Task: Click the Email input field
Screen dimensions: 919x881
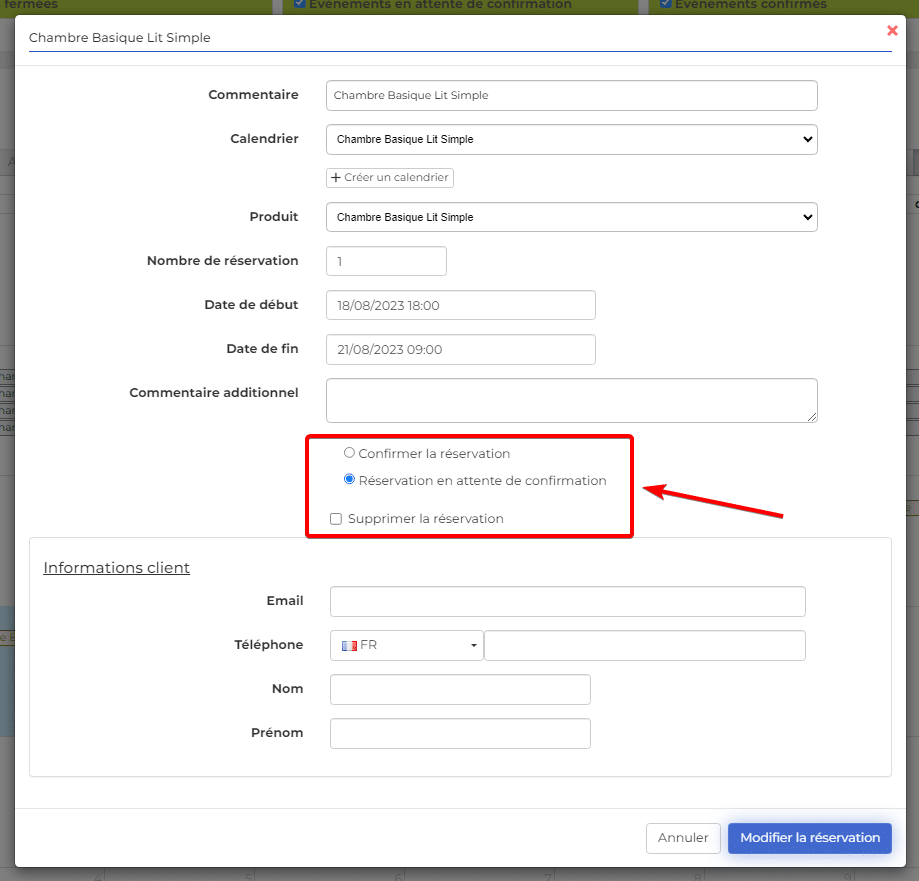Action: point(567,601)
